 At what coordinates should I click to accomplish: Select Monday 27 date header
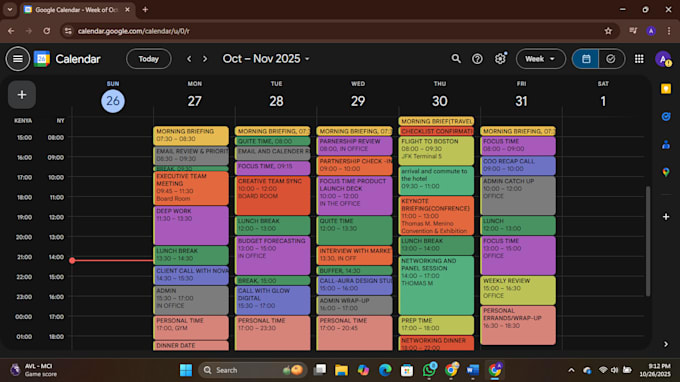(x=194, y=101)
